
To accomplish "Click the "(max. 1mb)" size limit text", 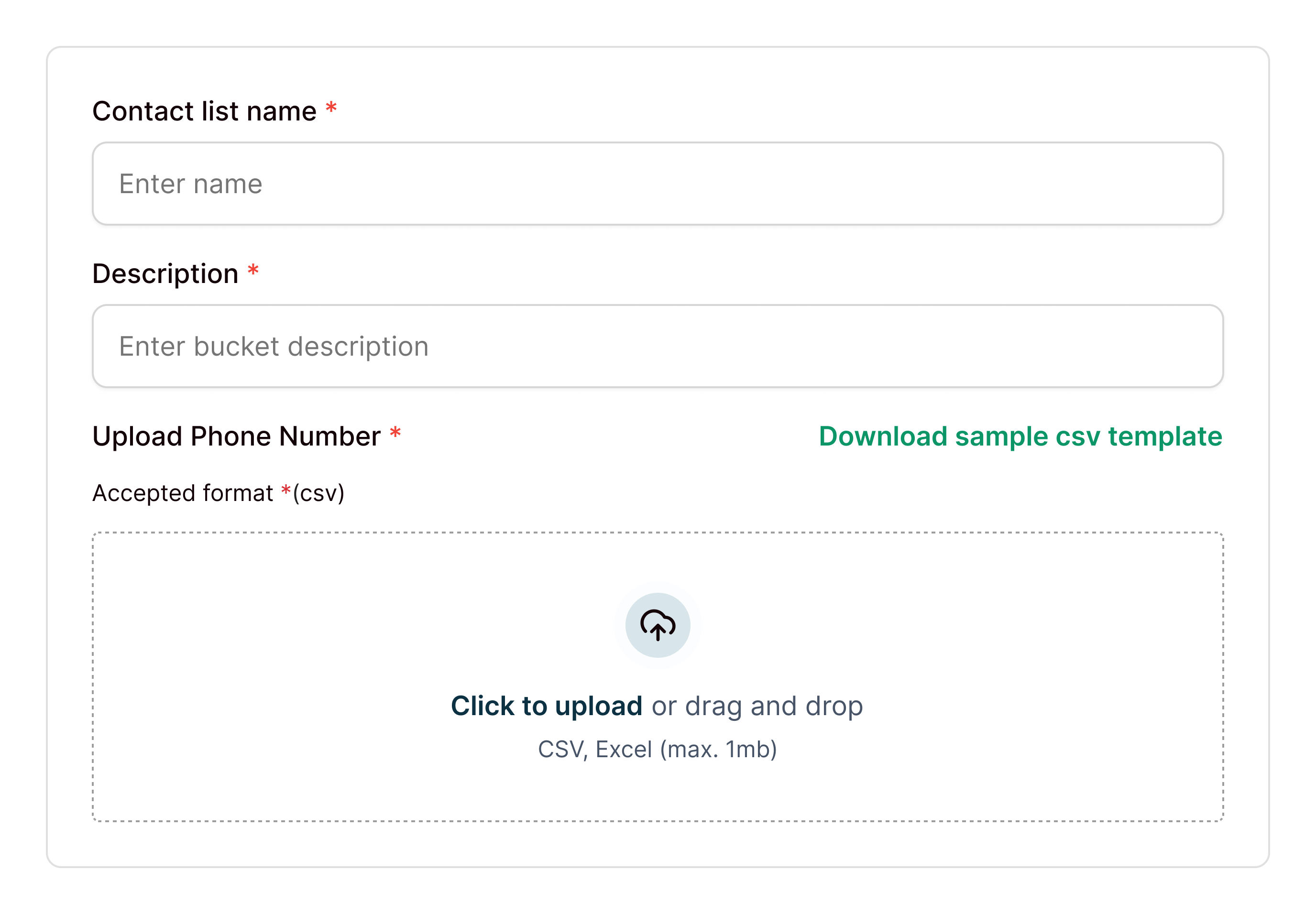I will click(x=718, y=749).
